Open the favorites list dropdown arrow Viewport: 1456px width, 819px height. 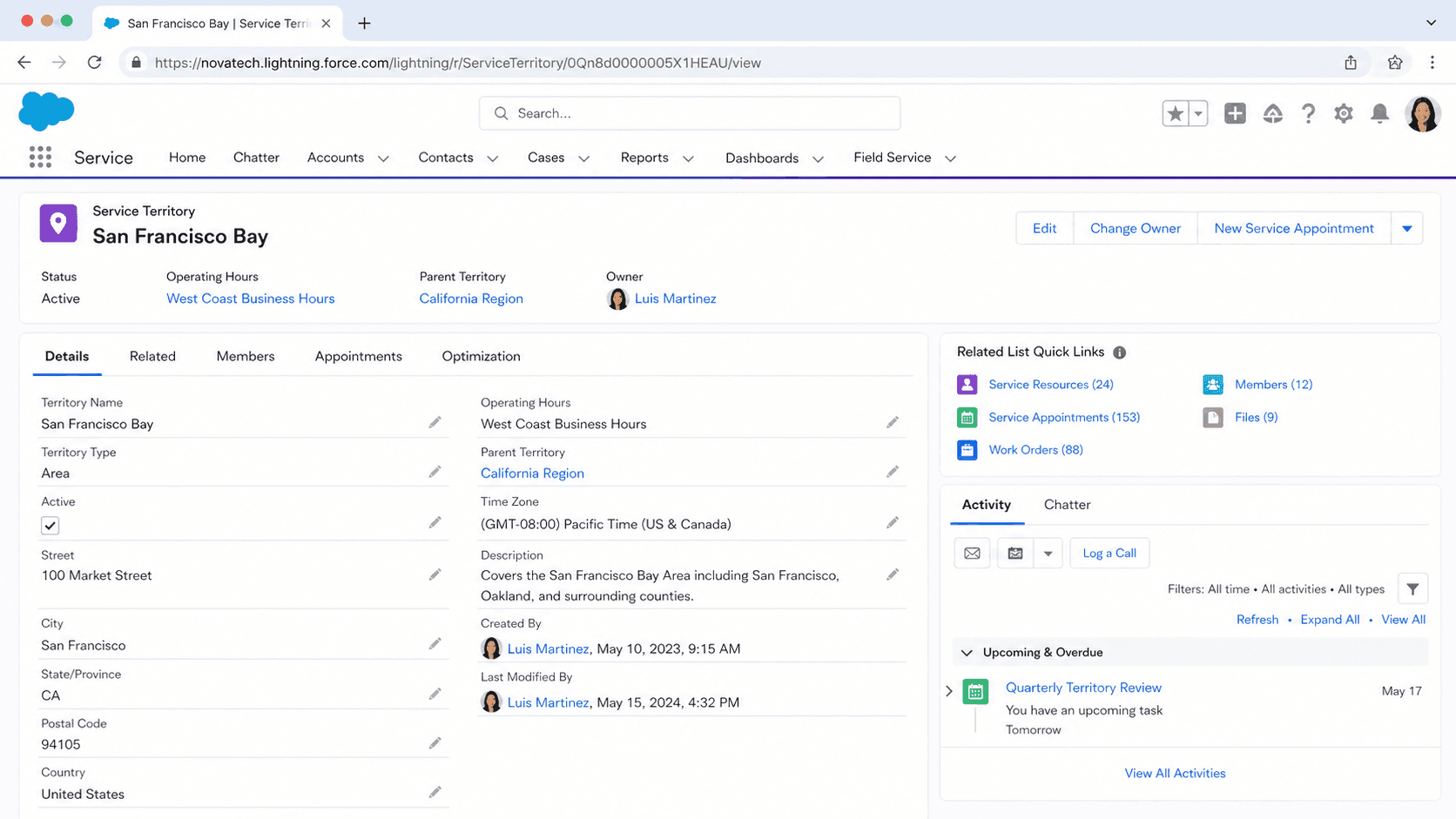coord(1198,113)
